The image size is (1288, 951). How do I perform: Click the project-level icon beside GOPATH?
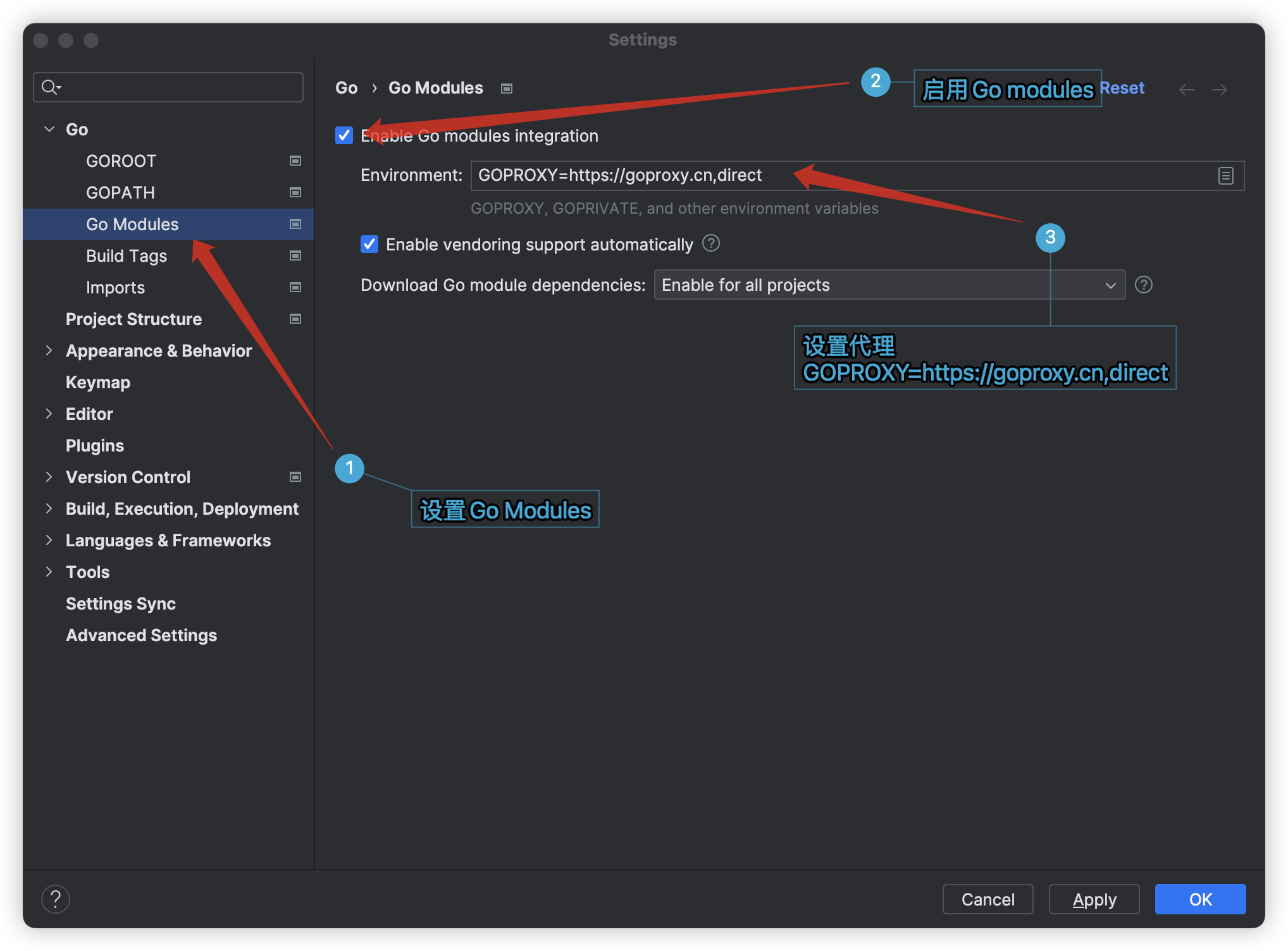point(295,192)
